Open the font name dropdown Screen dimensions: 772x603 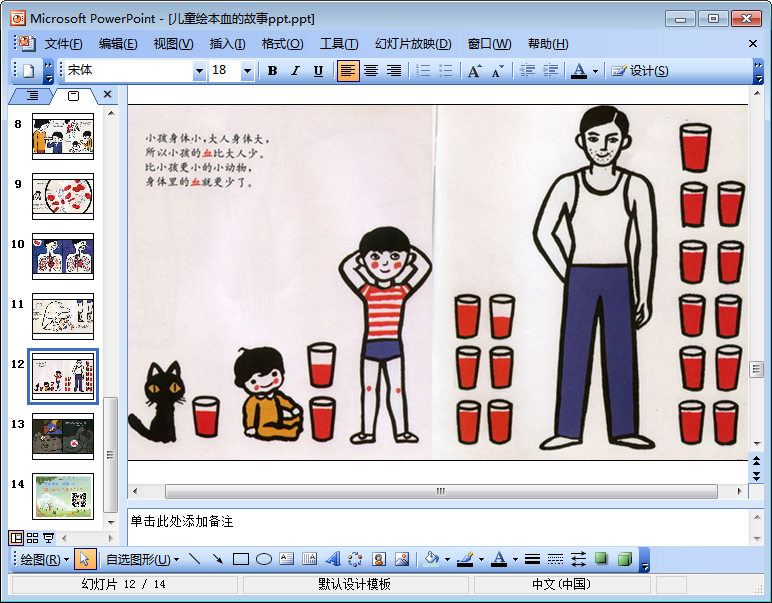coord(199,71)
